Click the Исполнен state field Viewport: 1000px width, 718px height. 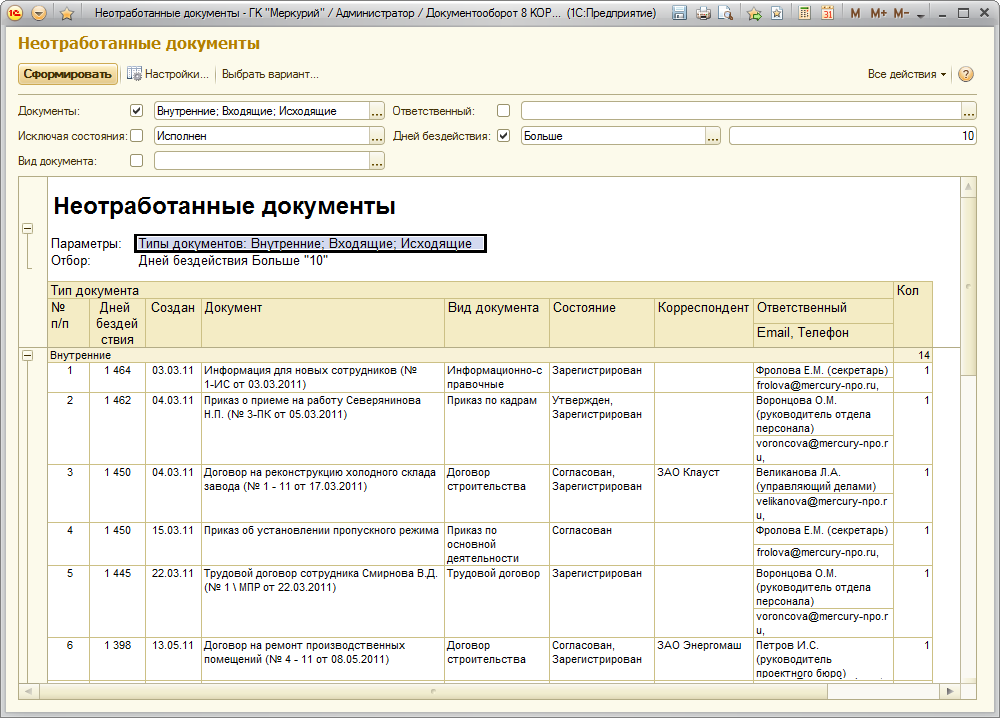pyautogui.click(x=261, y=136)
